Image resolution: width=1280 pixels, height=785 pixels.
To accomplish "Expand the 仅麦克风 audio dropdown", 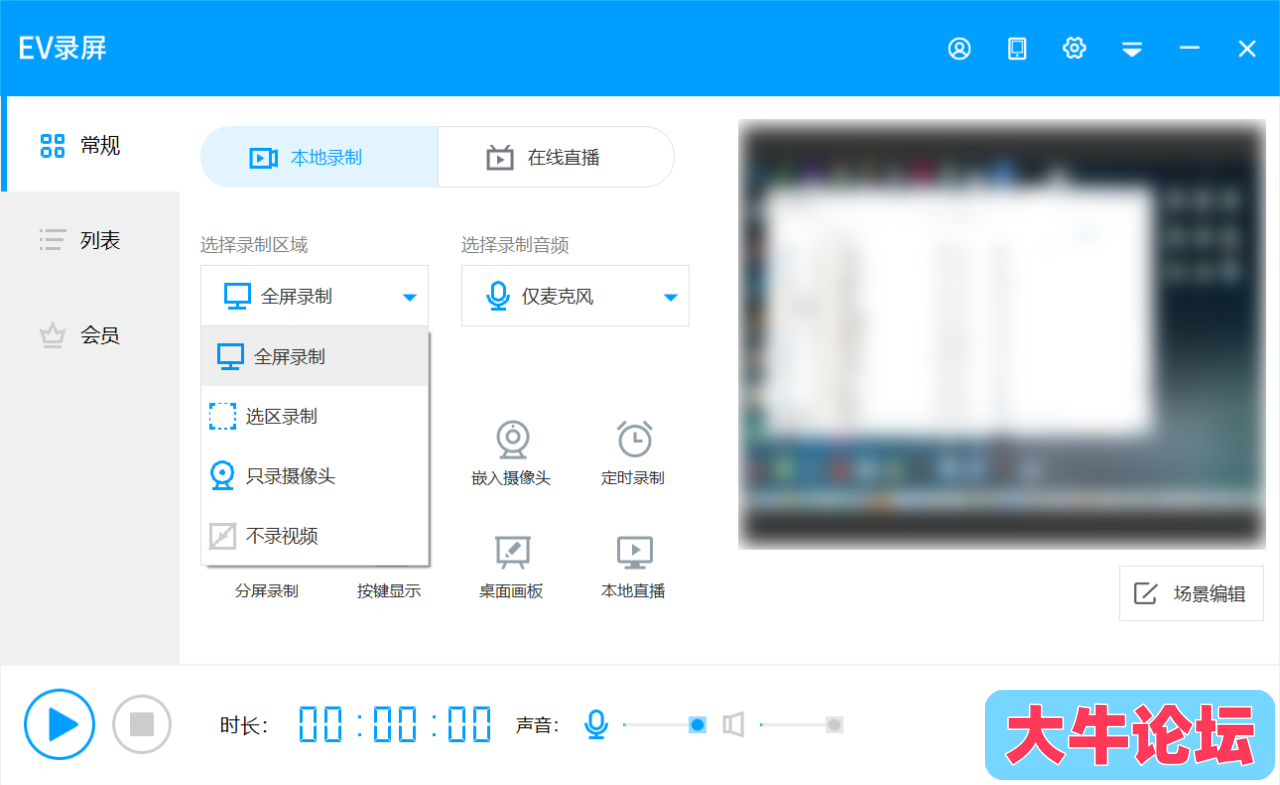I will [x=575, y=296].
